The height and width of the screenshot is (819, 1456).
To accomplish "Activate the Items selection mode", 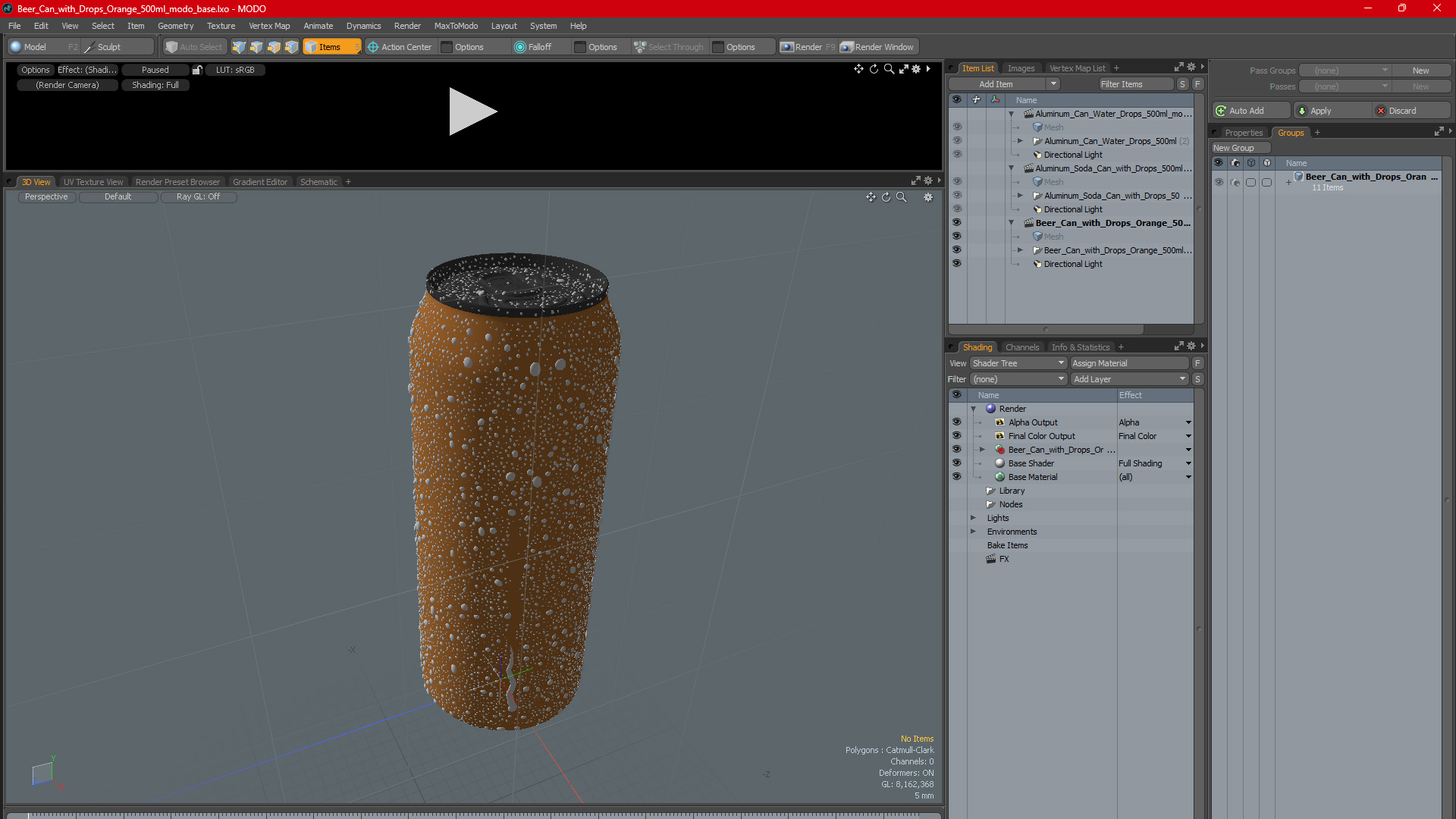I will 331,47.
